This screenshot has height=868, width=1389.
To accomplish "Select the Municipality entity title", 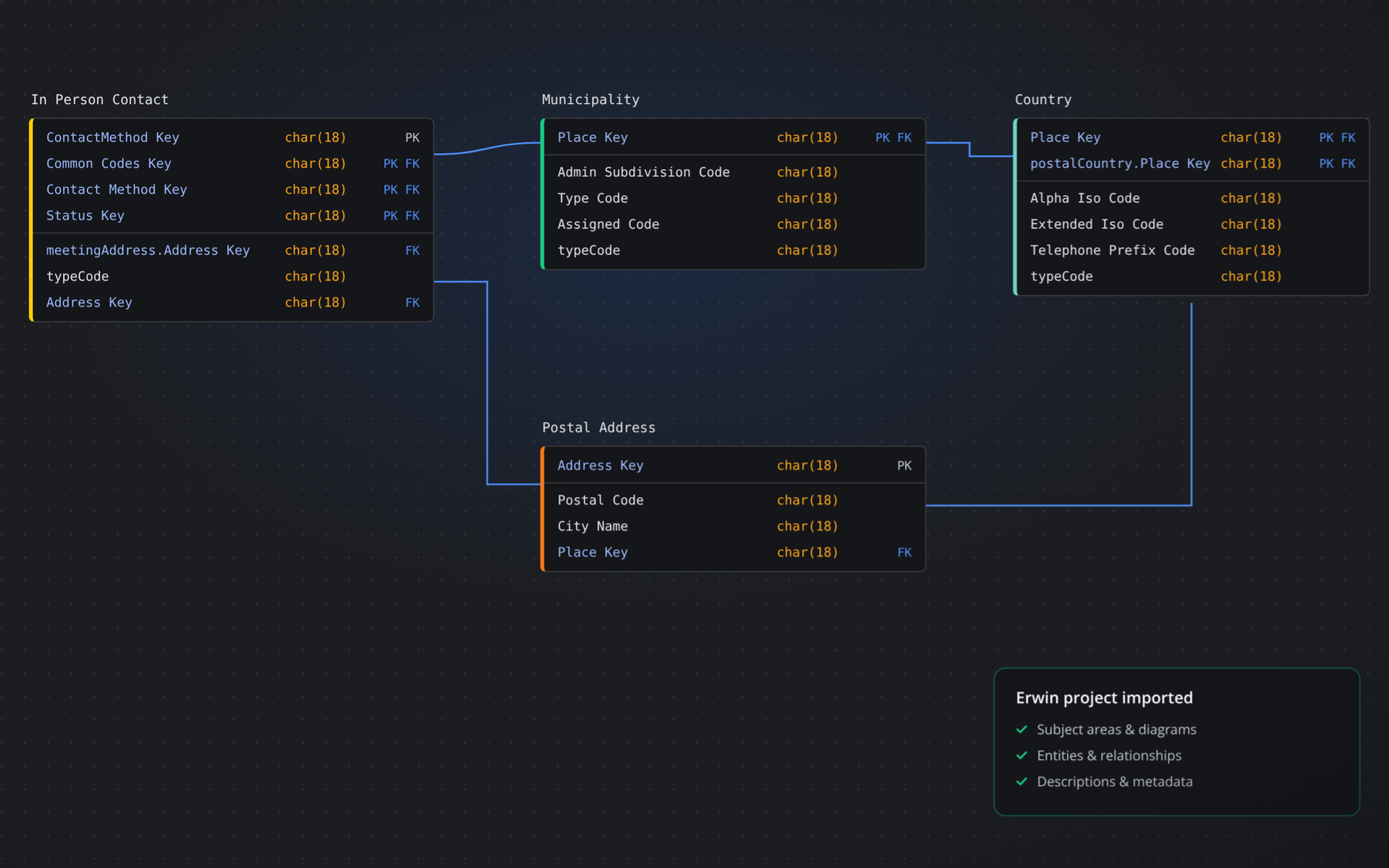I will click(x=590, y=99).
